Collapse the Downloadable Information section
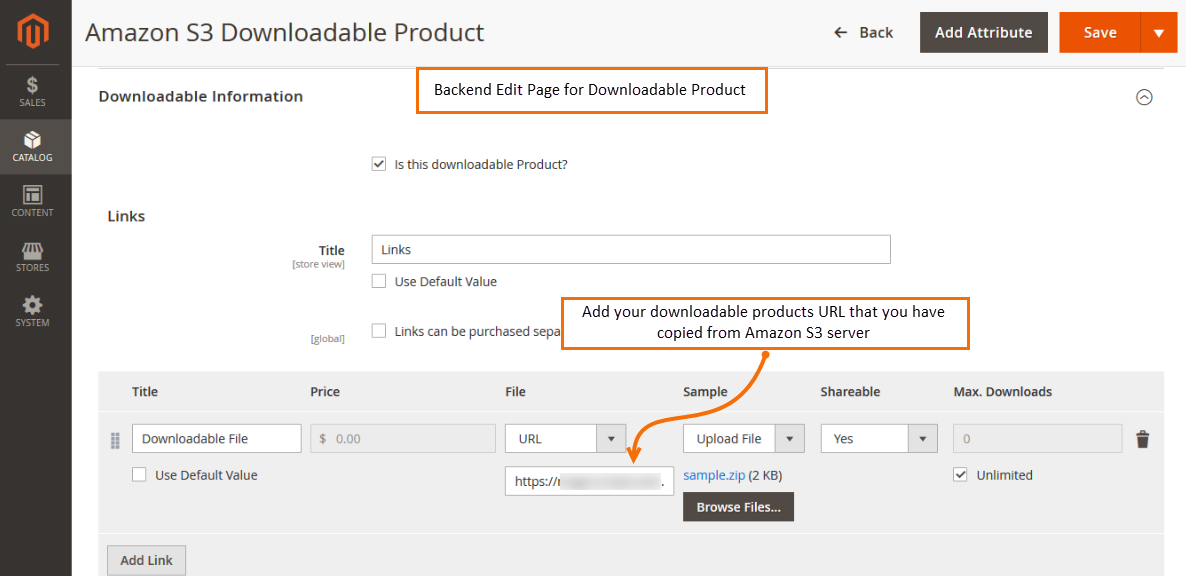 point(1144,97)
